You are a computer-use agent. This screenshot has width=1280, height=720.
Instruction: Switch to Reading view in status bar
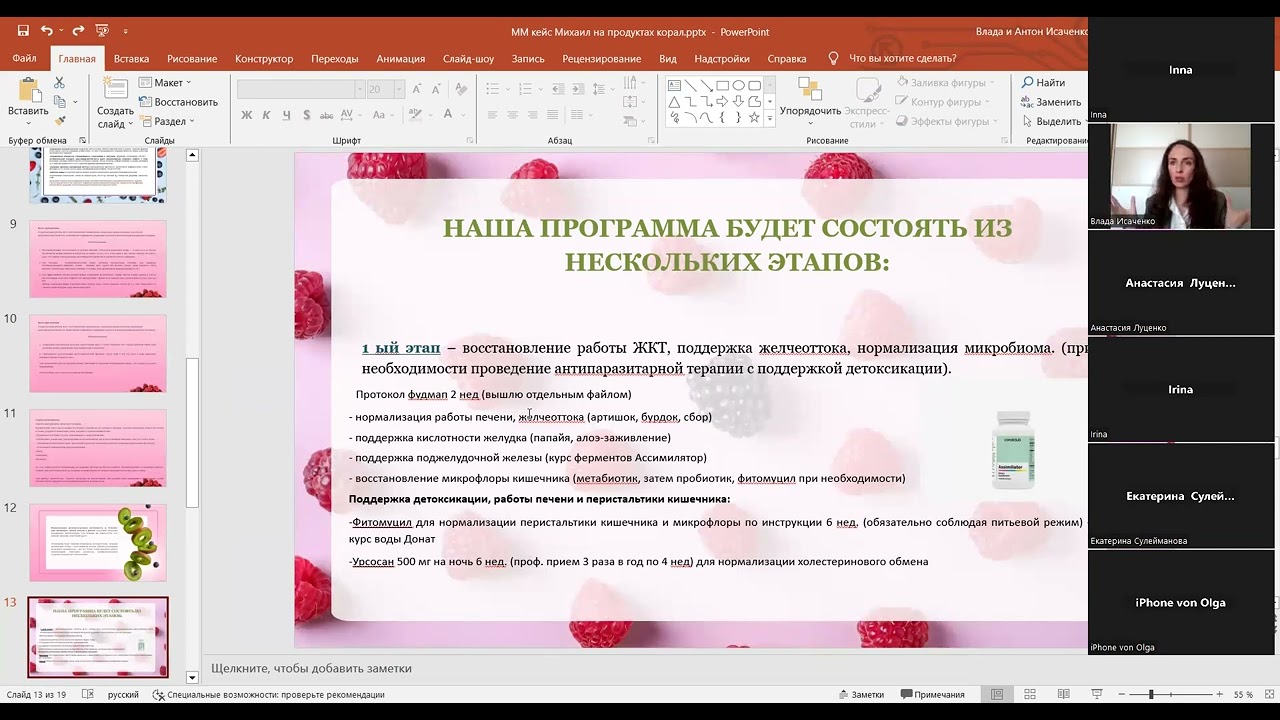[x=1063, y=694]
